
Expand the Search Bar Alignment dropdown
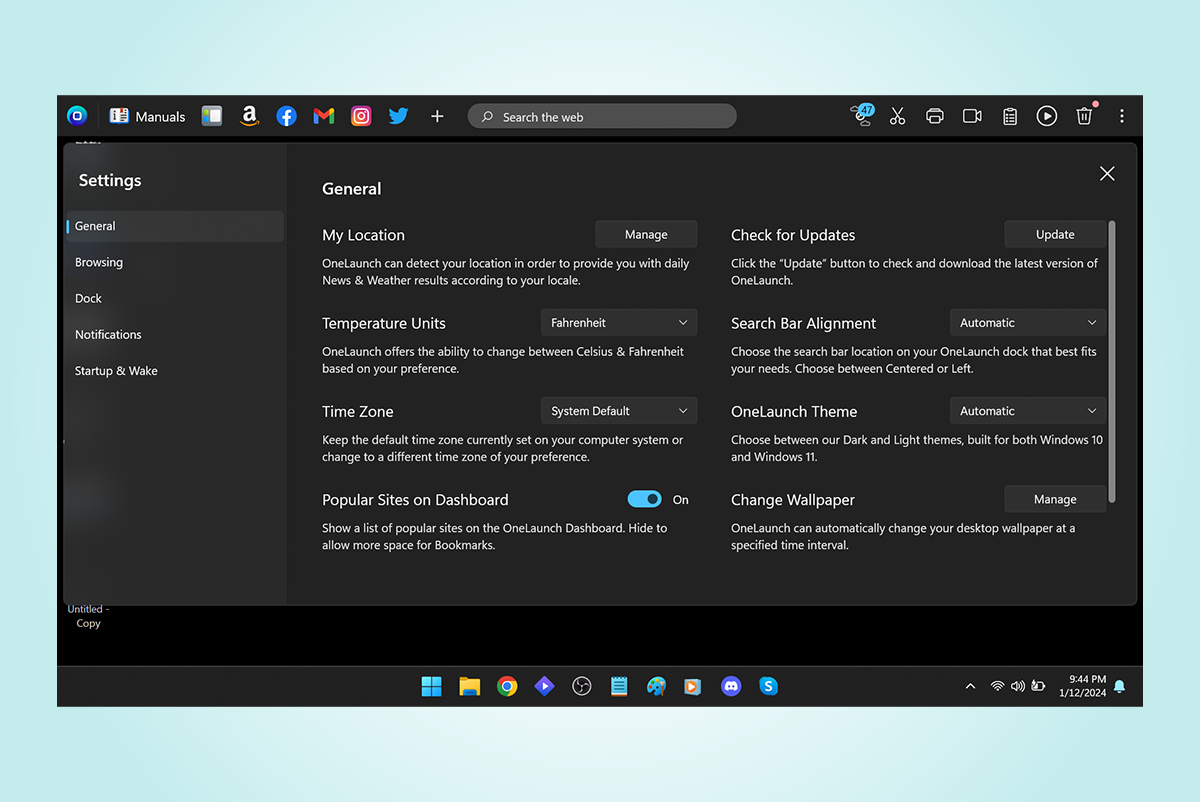tap(1028, 323)
